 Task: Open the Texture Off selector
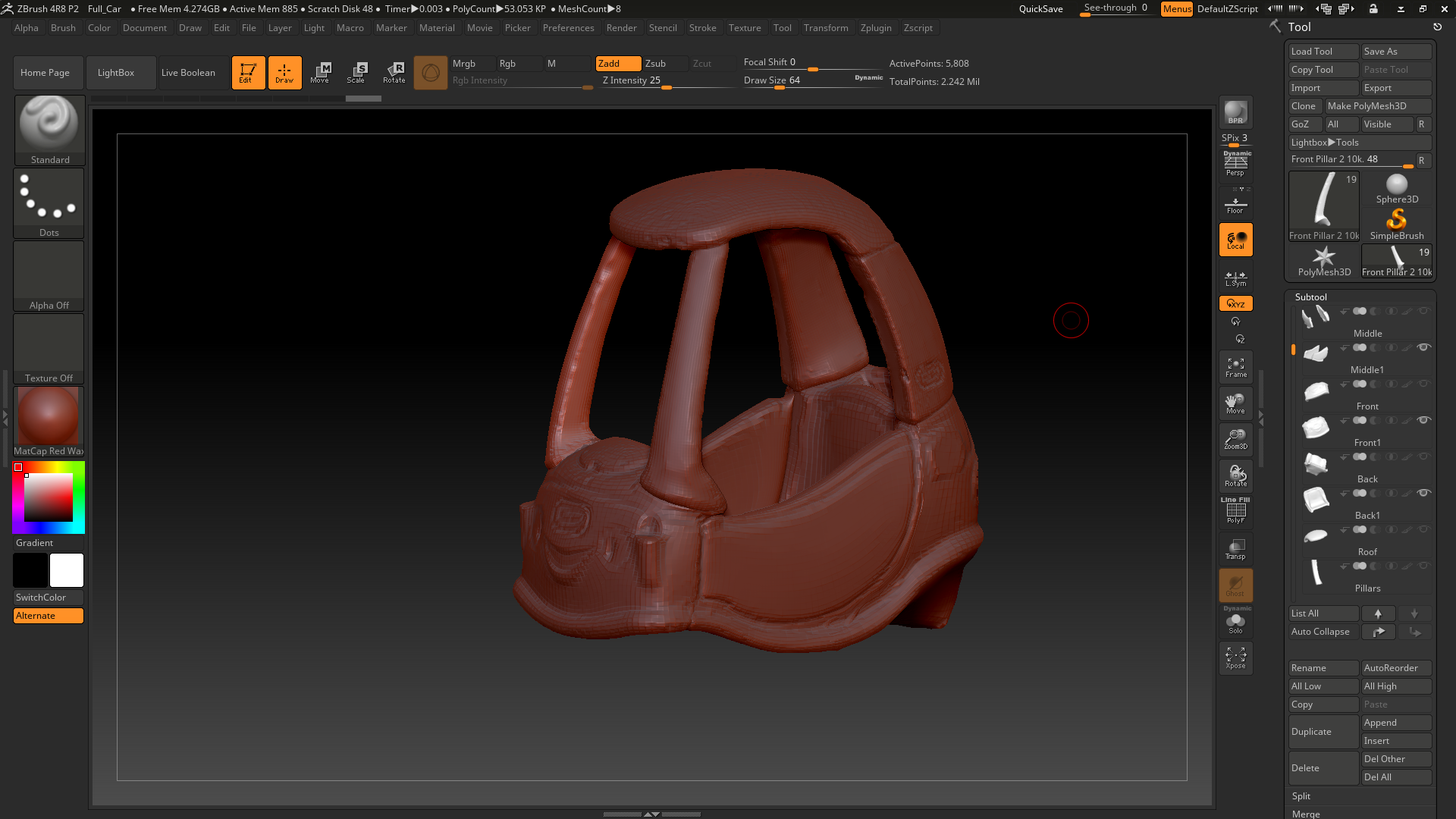(49, 349)
